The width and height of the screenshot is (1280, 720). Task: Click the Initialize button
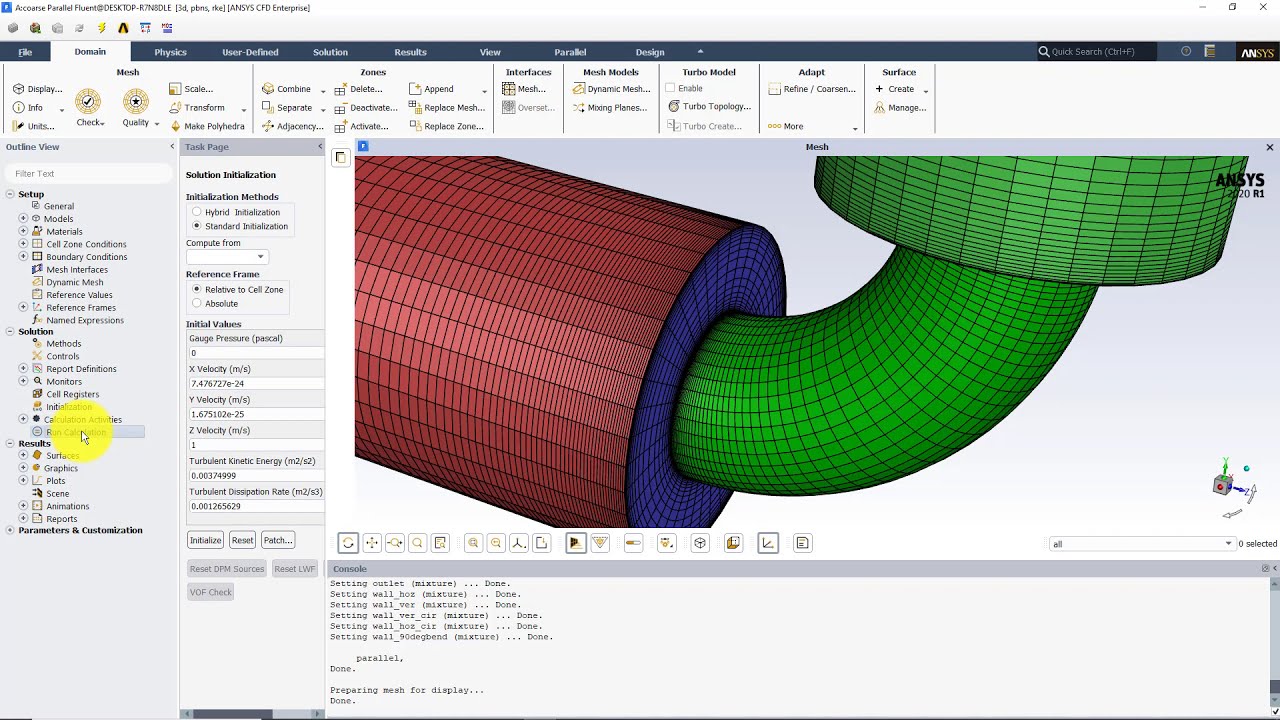click(205, 540)
